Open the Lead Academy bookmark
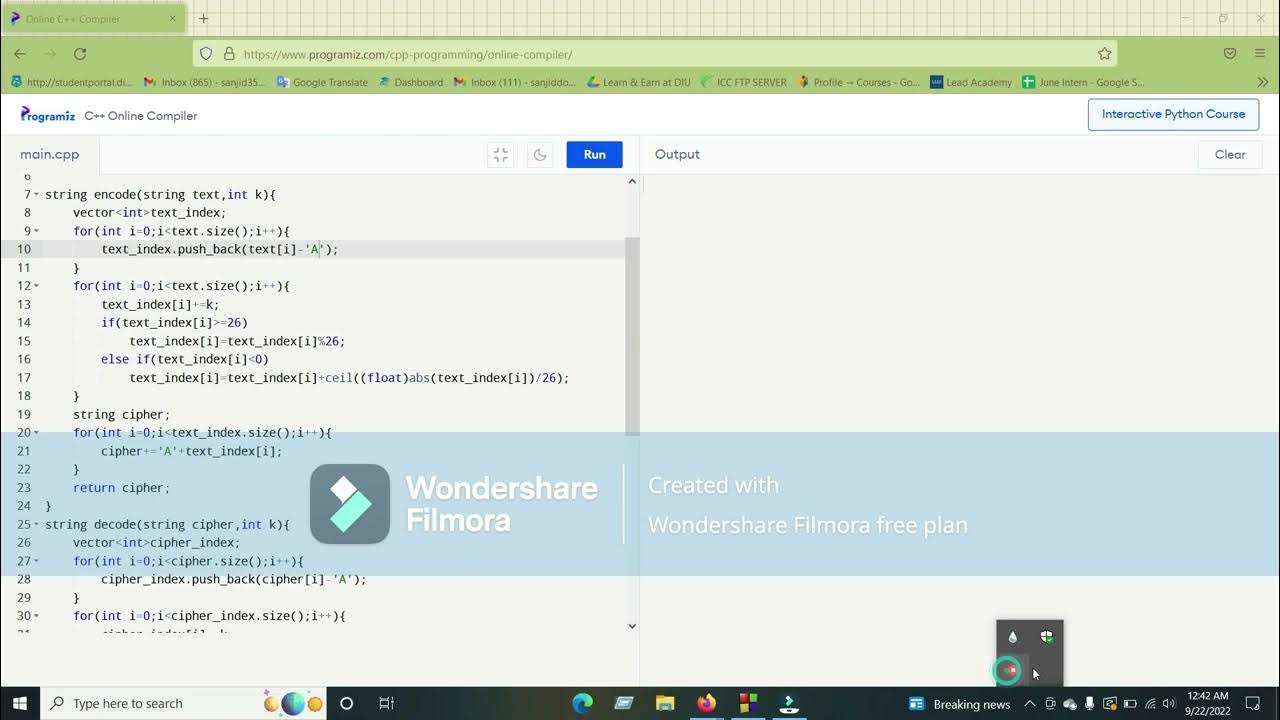This screenshot has height=720, width=1280. pyautogui.click(x=971, y=82)
